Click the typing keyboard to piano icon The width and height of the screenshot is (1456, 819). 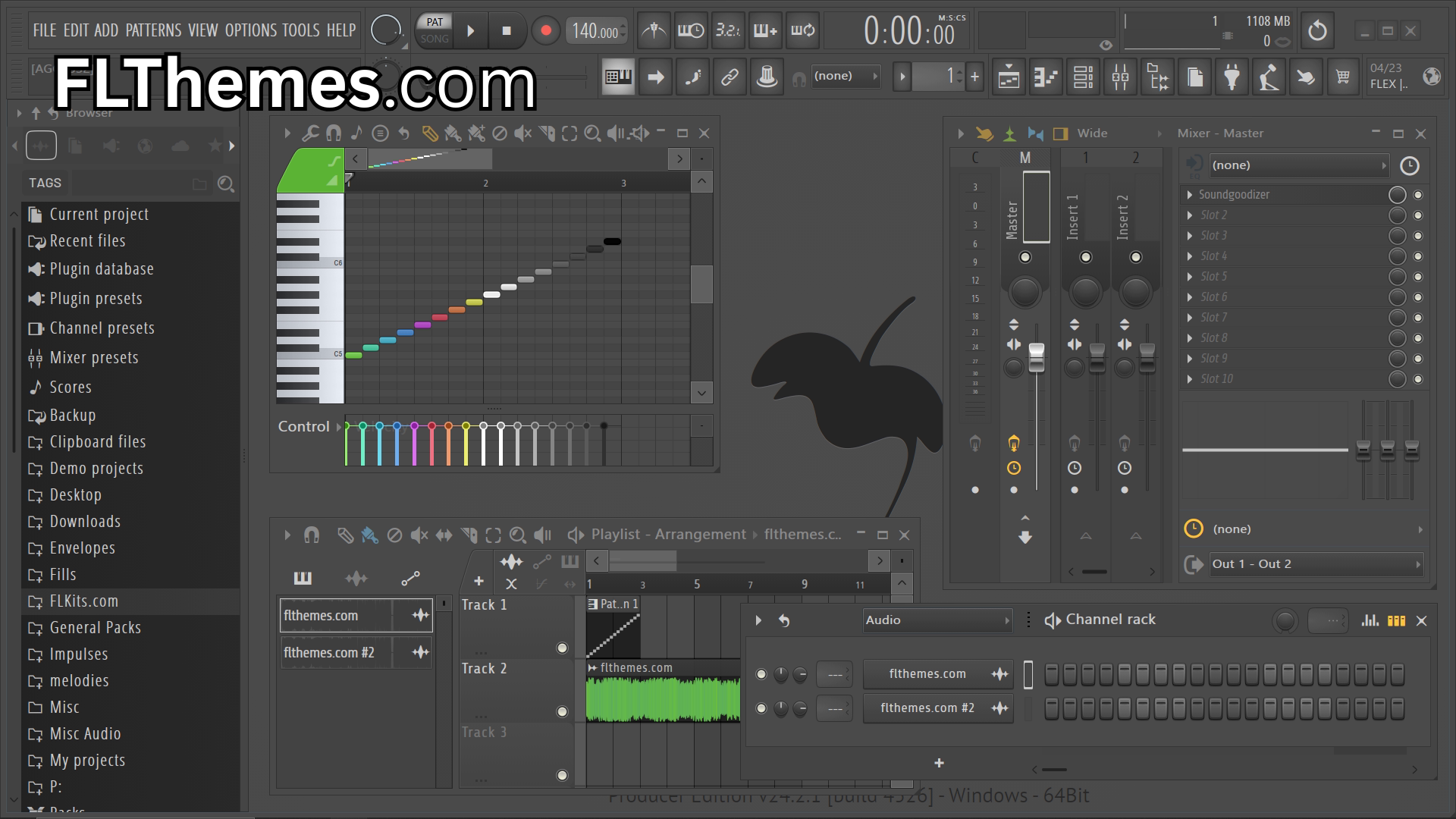618,77
